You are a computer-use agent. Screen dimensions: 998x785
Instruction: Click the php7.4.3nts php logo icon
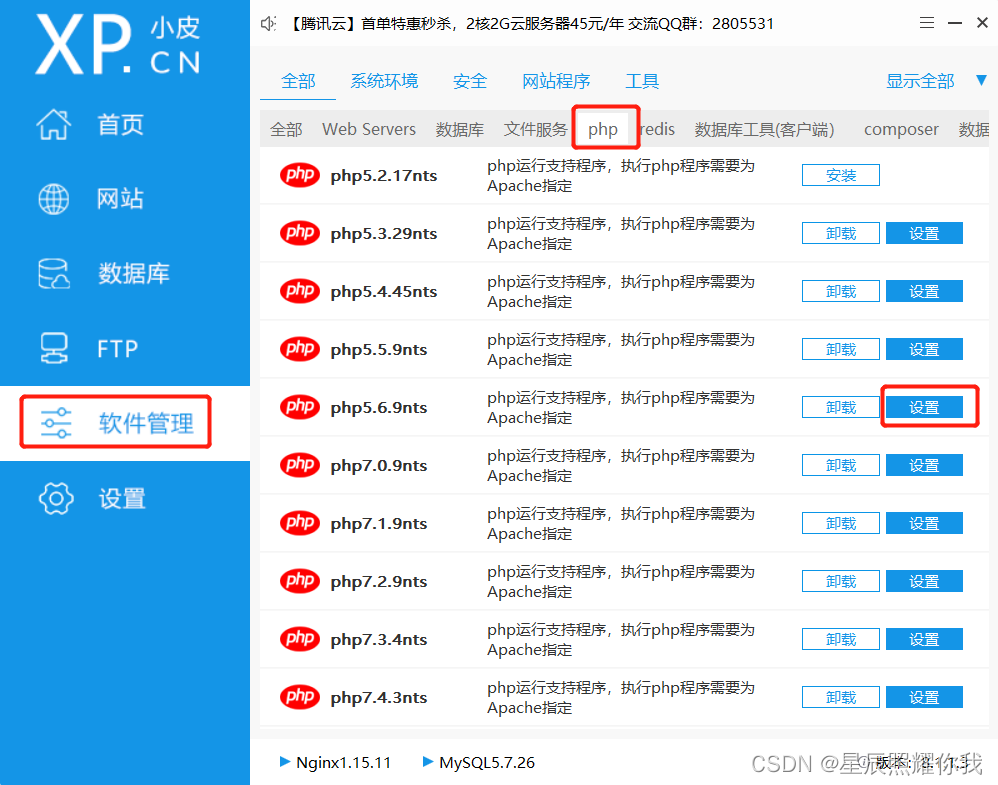pos(300,697)
